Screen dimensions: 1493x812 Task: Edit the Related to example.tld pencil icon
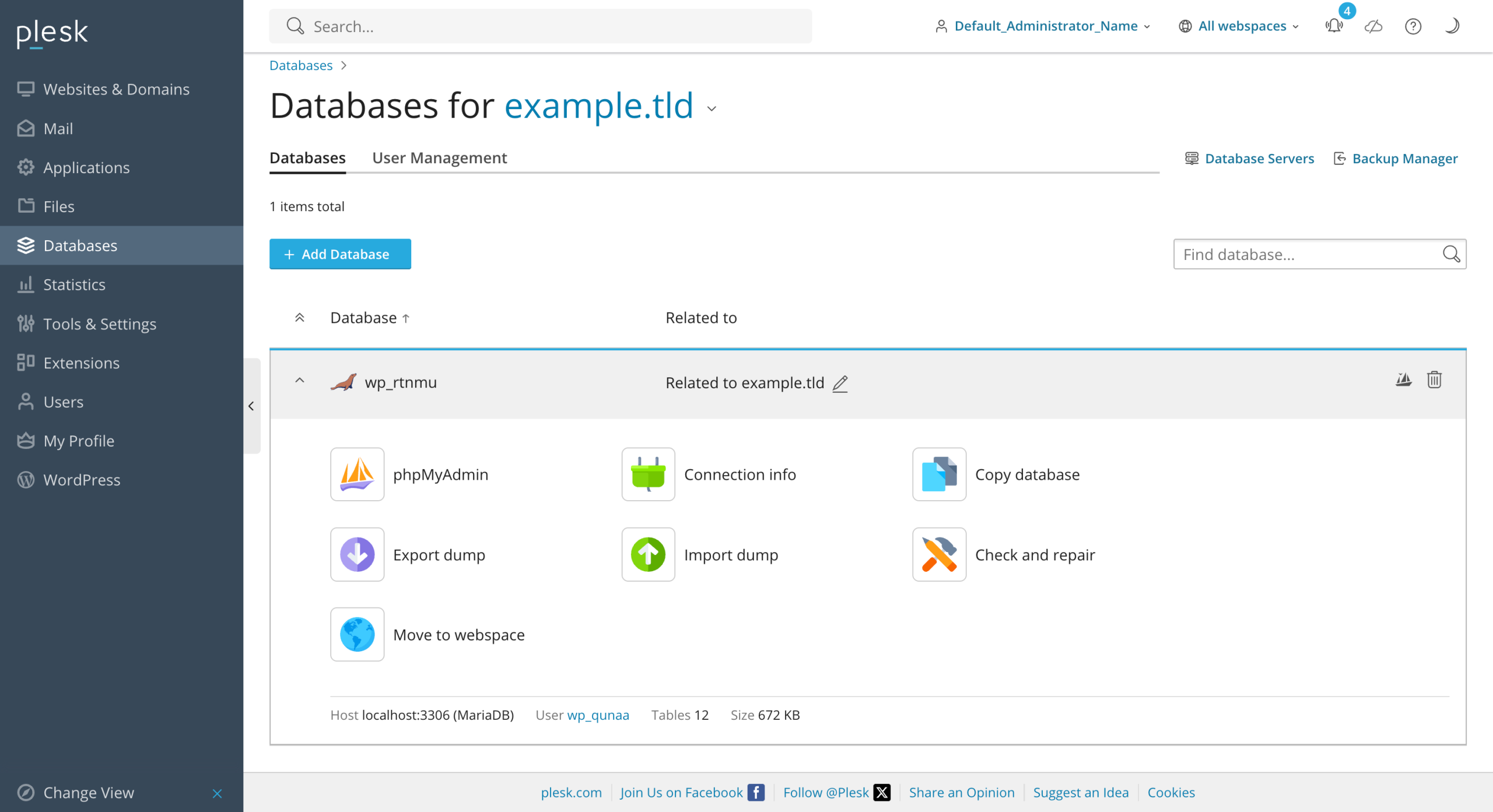coord(840,384)
